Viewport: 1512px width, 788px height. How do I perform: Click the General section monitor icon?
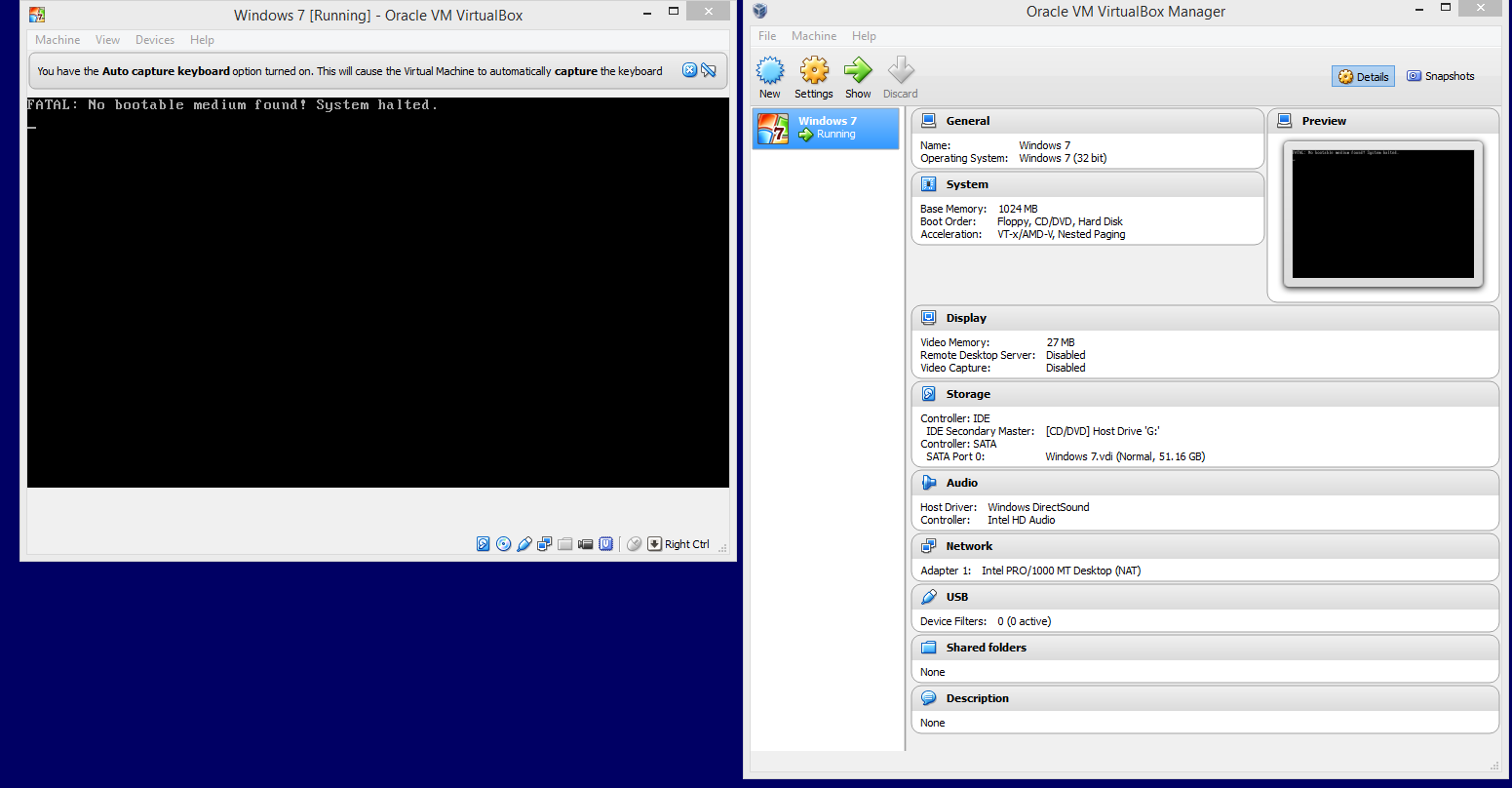click(x=929, y=121)
